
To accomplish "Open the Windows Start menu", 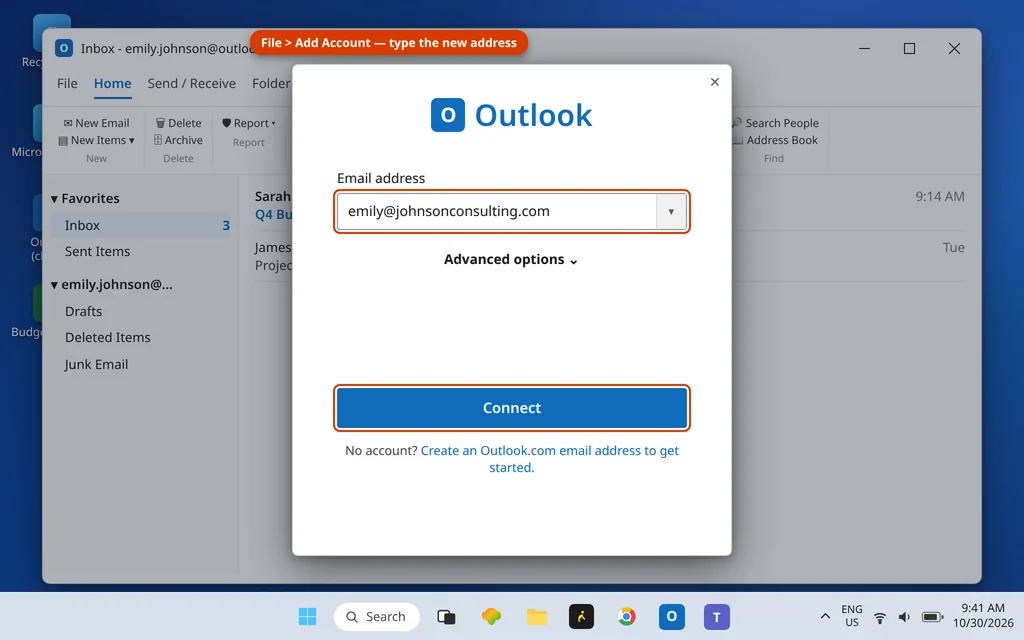I will pos(307,616).
